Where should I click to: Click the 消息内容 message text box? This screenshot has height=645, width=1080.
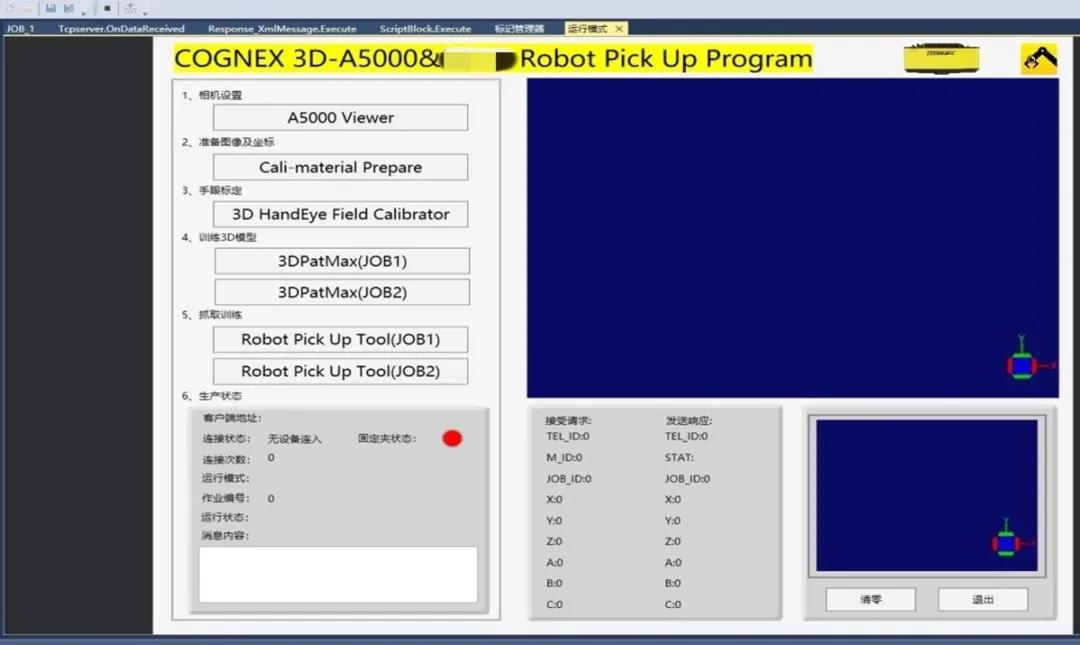pyautogui.click(x=338, y=575)
